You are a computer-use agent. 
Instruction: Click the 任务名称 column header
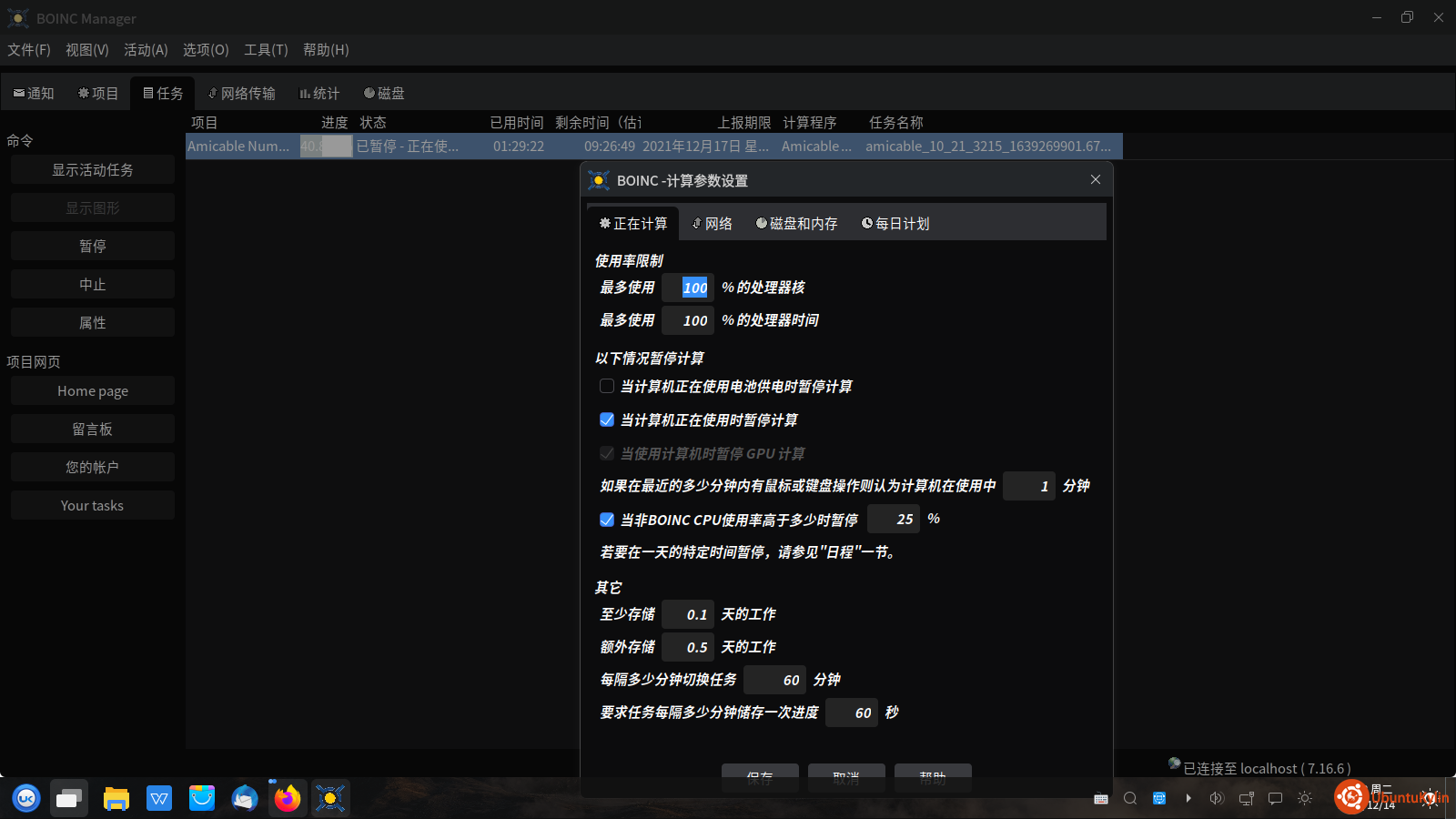[x=896, y=122]
